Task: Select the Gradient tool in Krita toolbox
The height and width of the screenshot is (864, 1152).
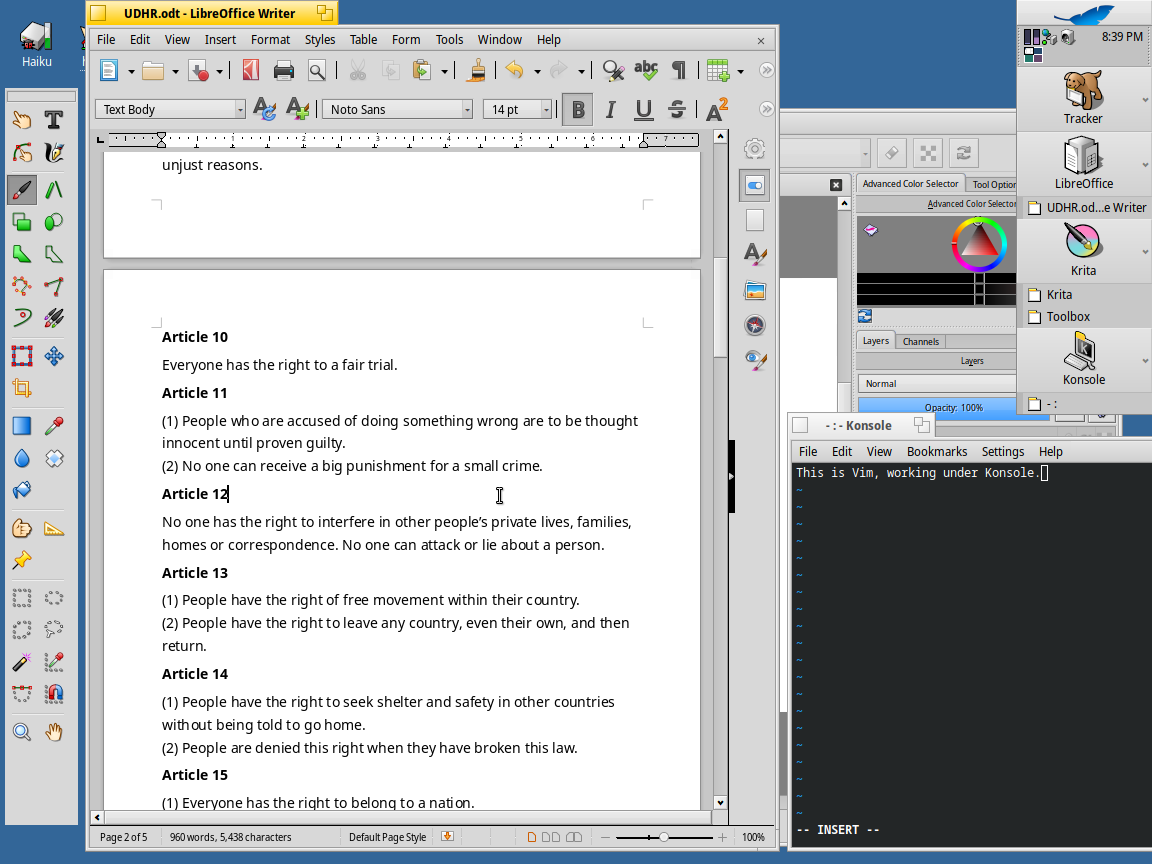Action: click(22, 426)
